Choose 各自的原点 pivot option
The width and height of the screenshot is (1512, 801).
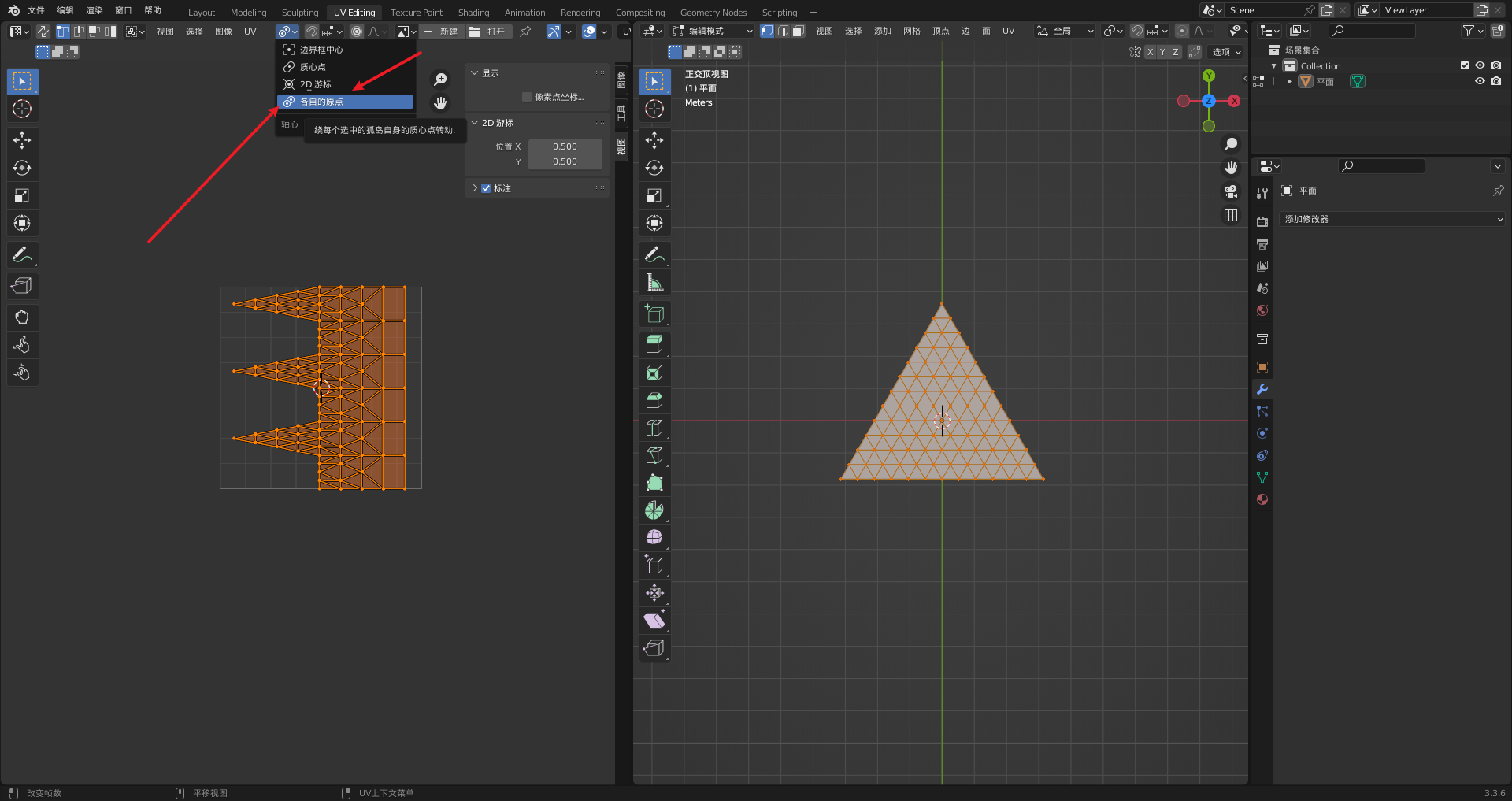tap(345, 102)
